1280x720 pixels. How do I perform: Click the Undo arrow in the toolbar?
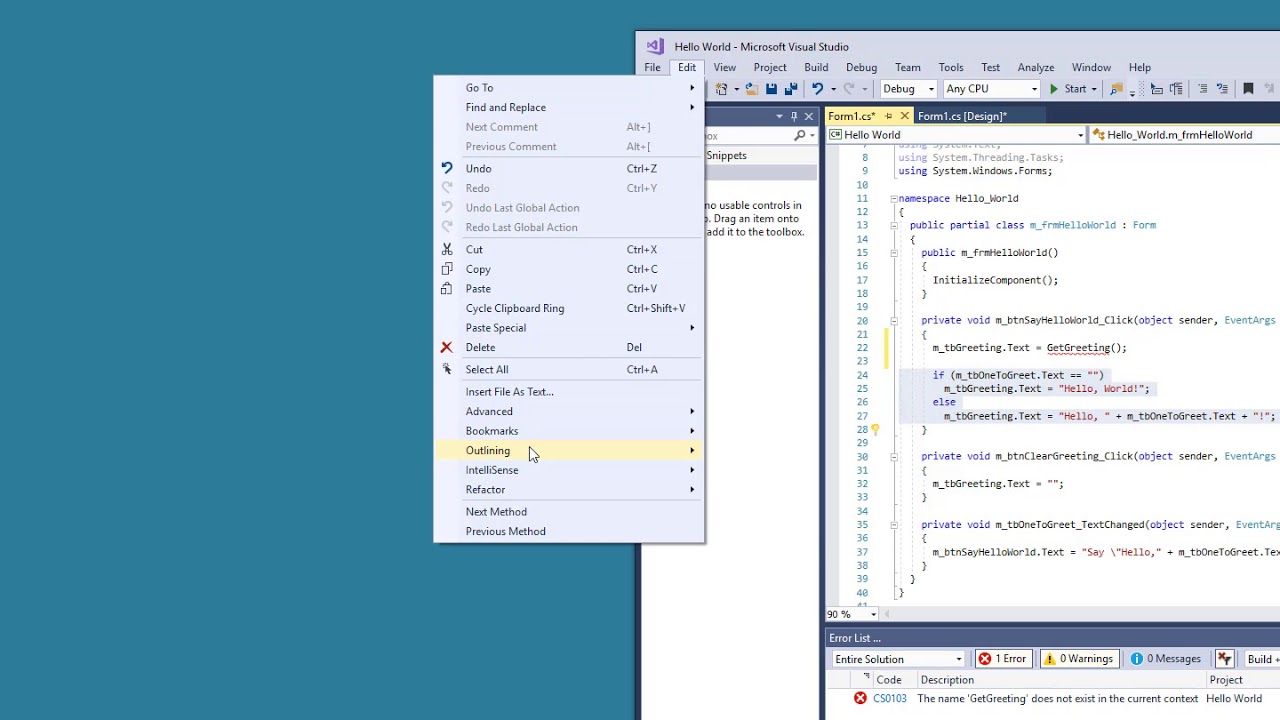(817, 89)
